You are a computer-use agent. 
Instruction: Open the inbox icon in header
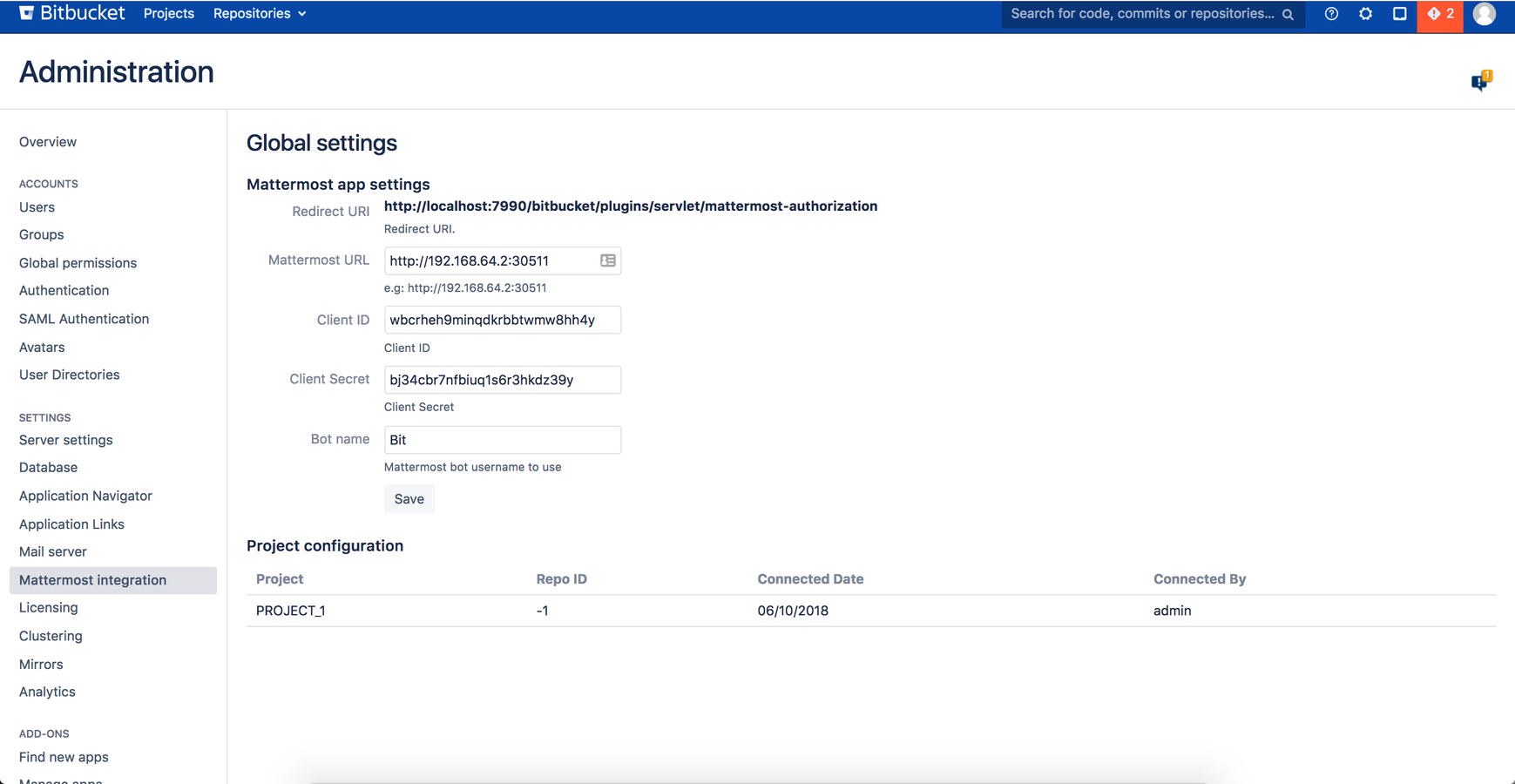coord(1399,13)
